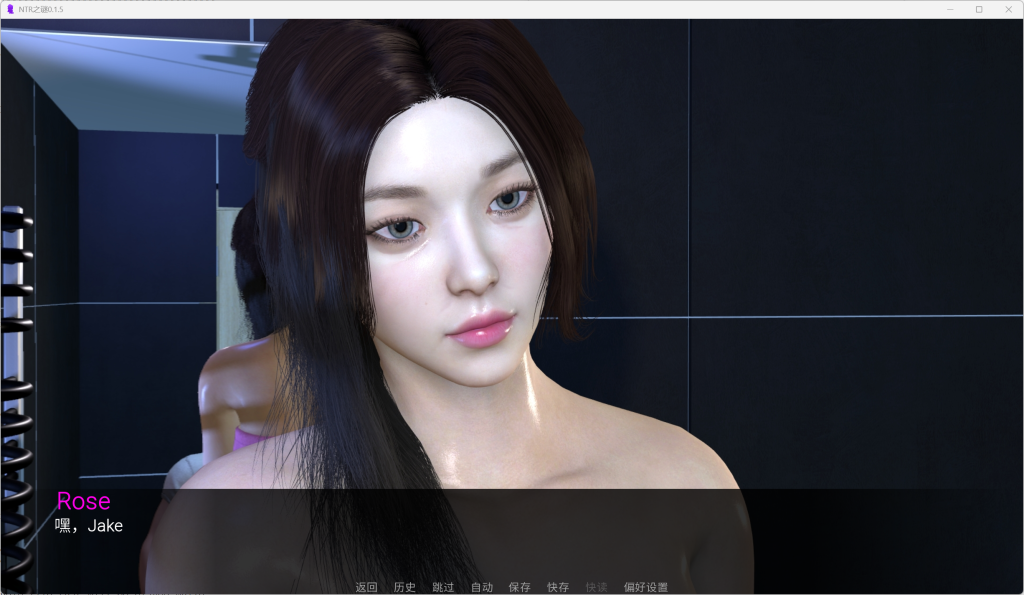Click the maximize icon on title bar
Screen dimensions: 1024x595
tap(979, 9)
